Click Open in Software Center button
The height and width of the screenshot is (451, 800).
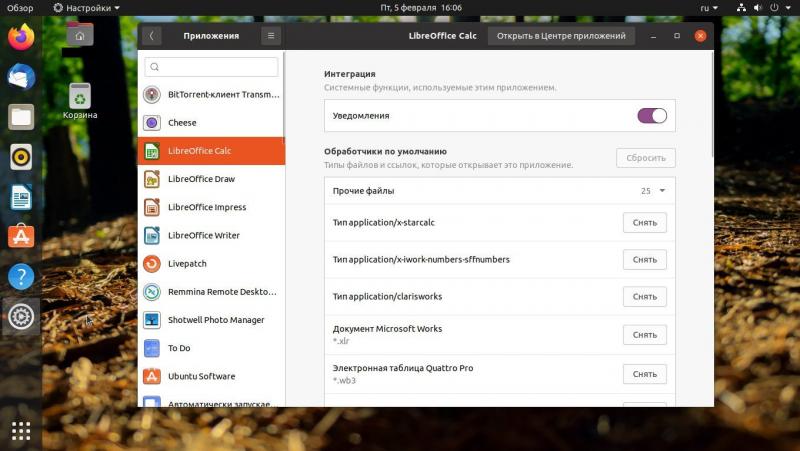point(561,36)
